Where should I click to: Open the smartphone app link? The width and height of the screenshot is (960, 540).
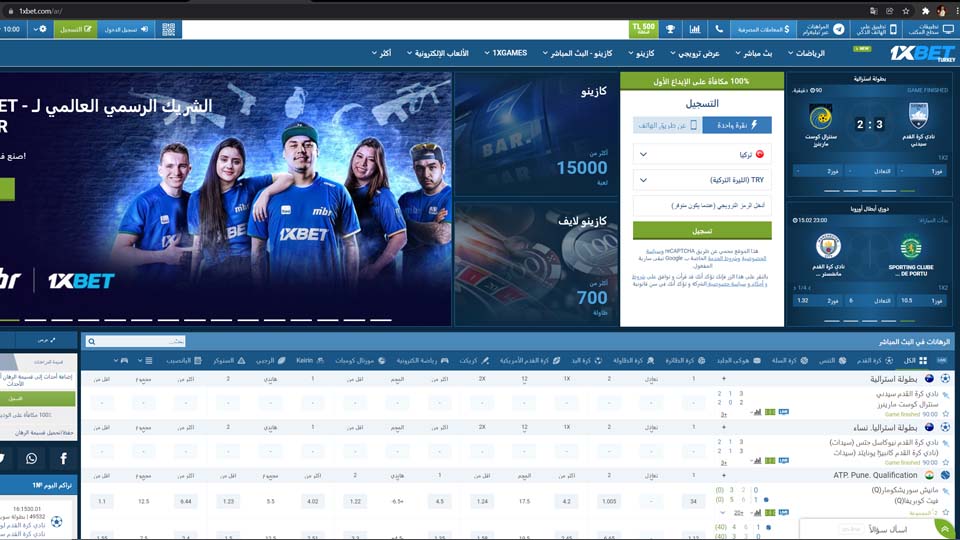[877, 29]
